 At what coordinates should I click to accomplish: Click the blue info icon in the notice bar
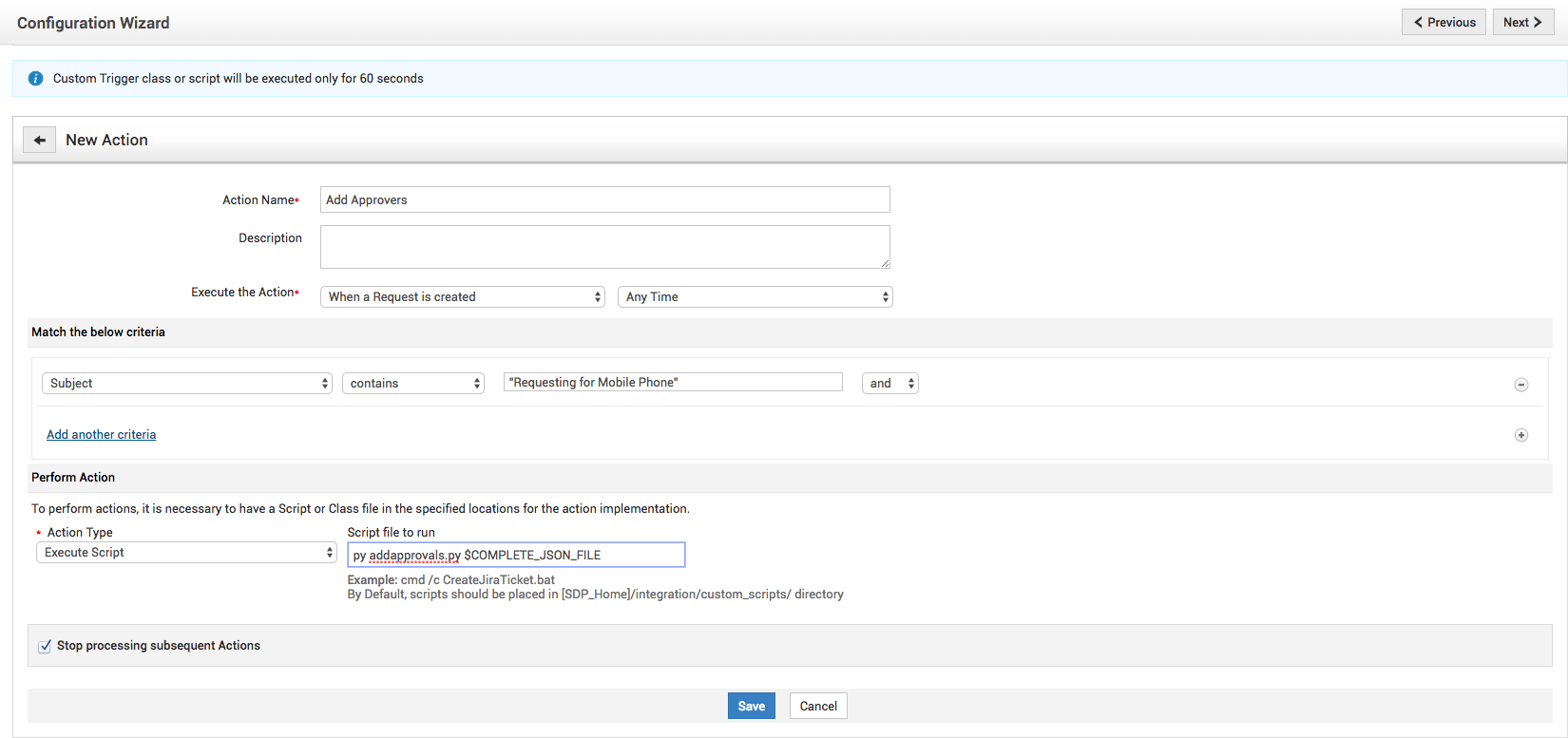[x=35, y=79]
